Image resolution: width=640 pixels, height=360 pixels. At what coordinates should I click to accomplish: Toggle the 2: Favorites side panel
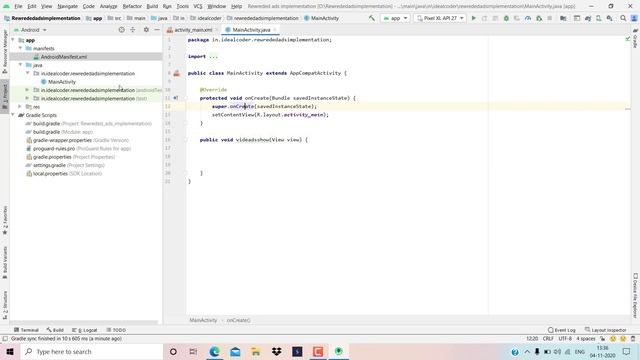coord(5,221)
